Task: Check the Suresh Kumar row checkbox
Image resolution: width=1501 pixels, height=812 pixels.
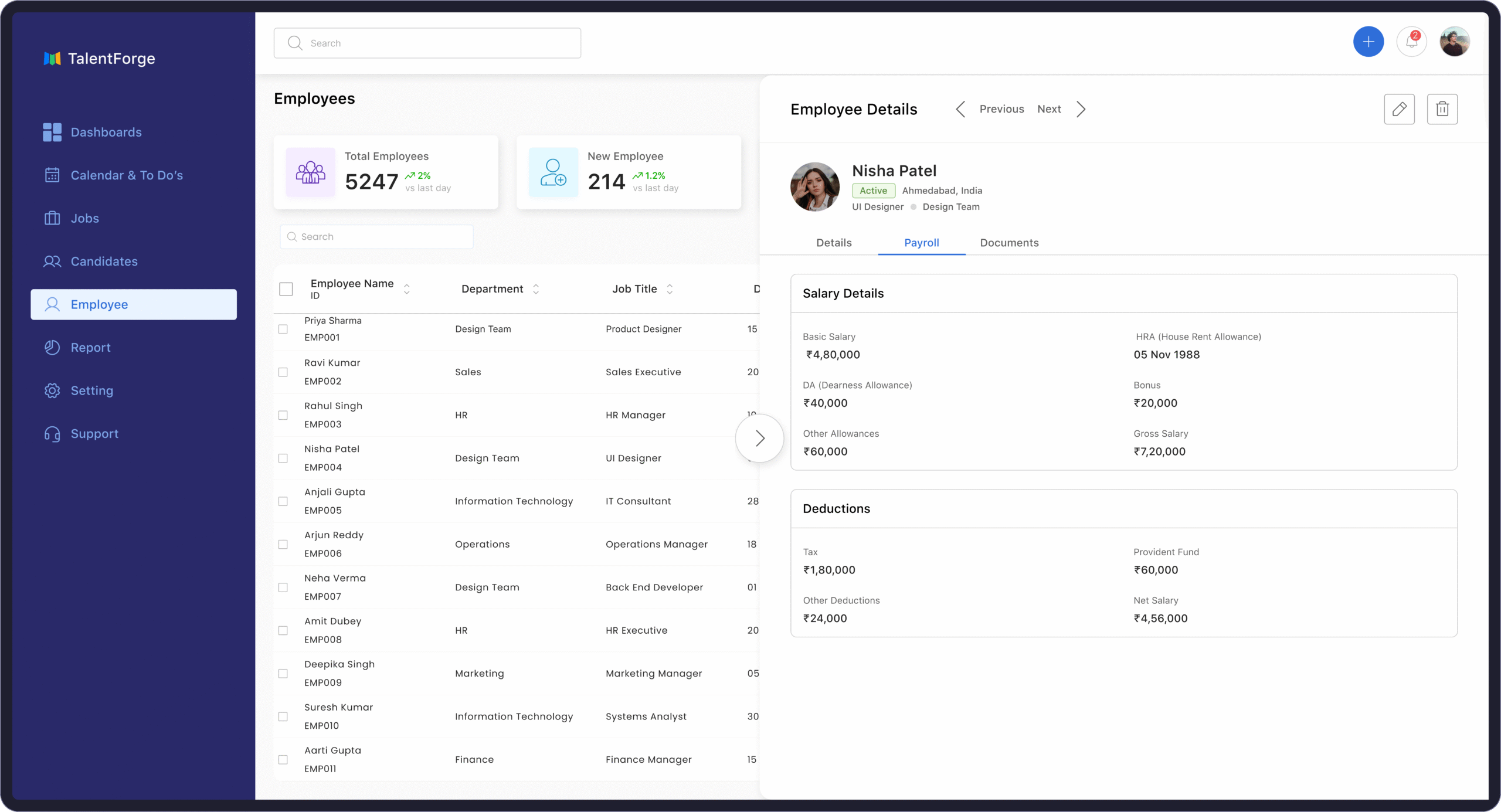Action: pos(283,716)
